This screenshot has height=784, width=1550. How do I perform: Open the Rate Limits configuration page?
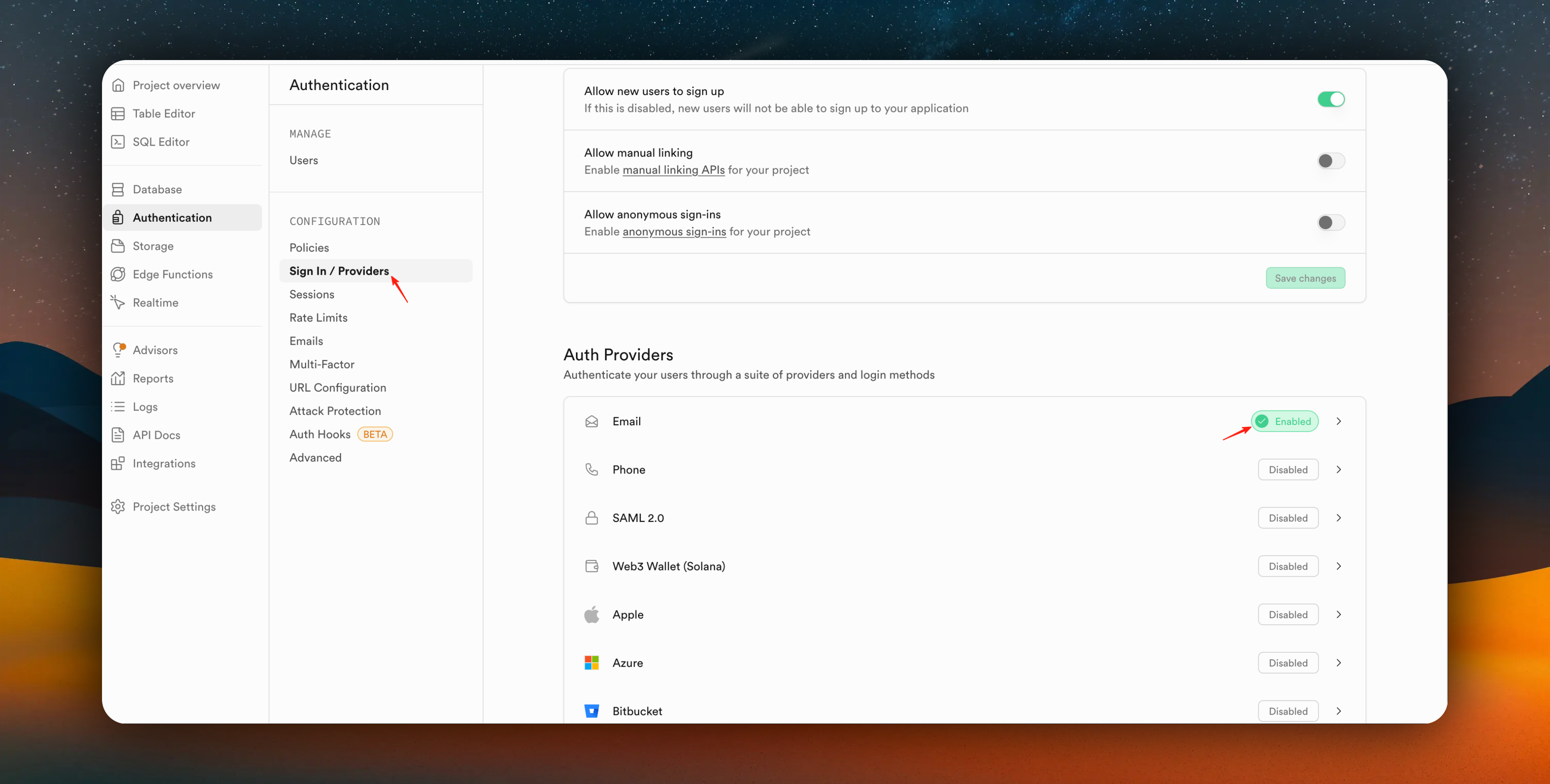pos(318,318)
